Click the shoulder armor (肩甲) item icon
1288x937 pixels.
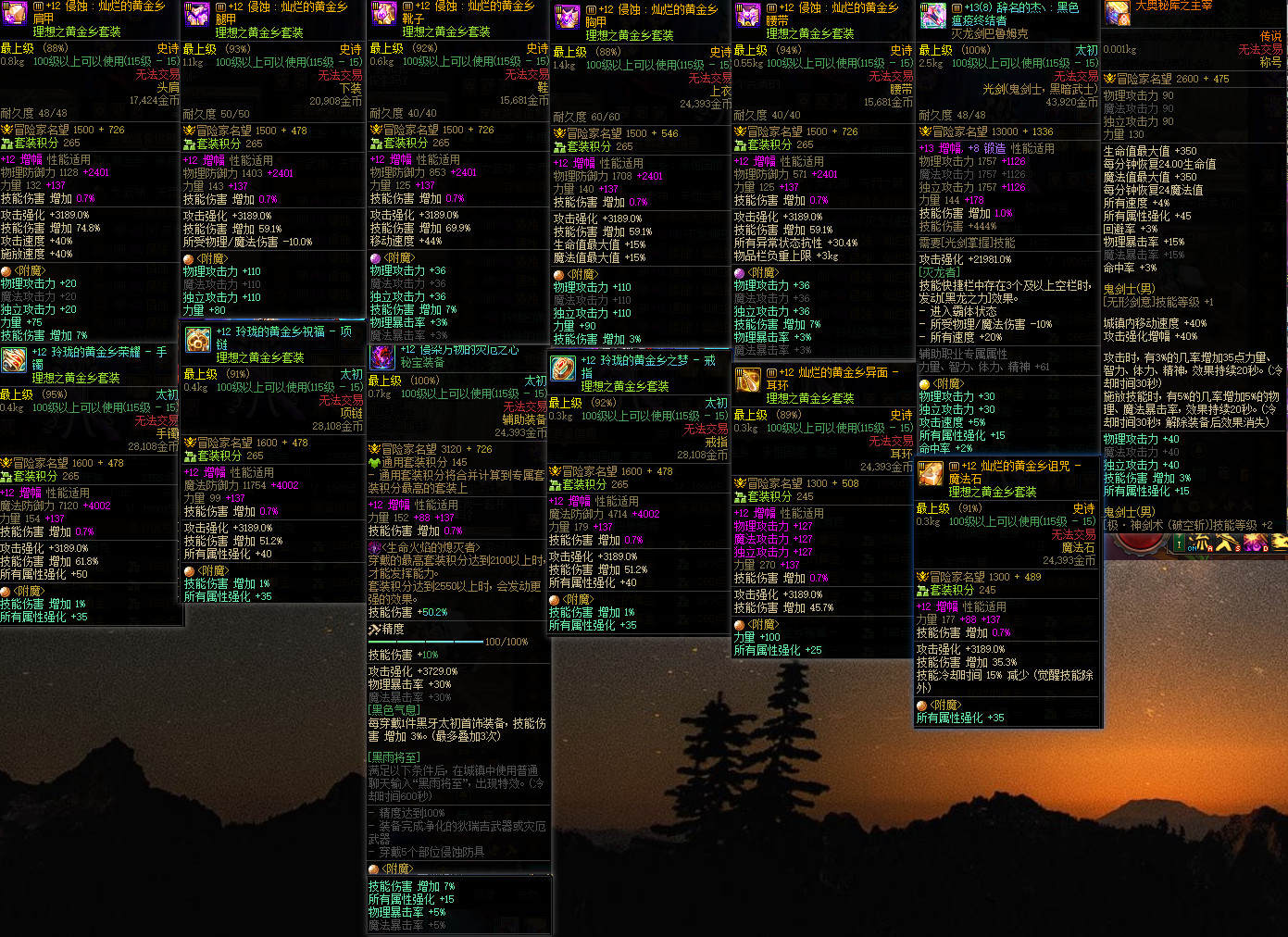pyautogui.click(x=14, y=13)
